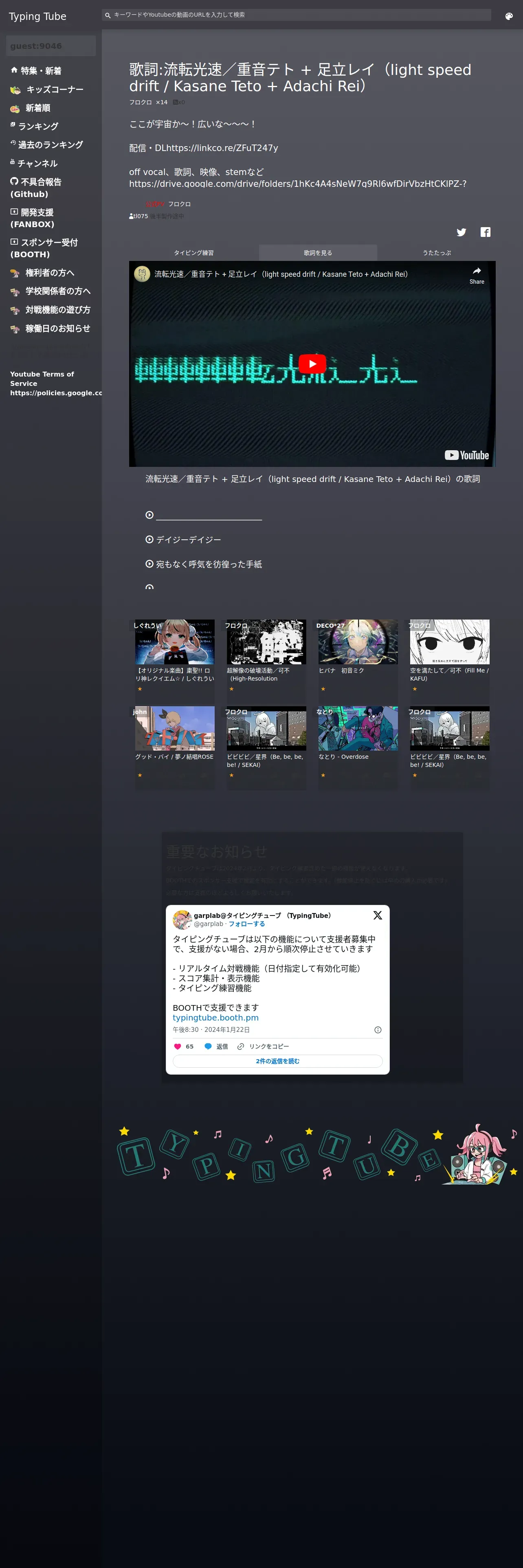523x1568 pixels.
Task: Like the garplab tweet with the heart
Action: tap(177, 1046)
